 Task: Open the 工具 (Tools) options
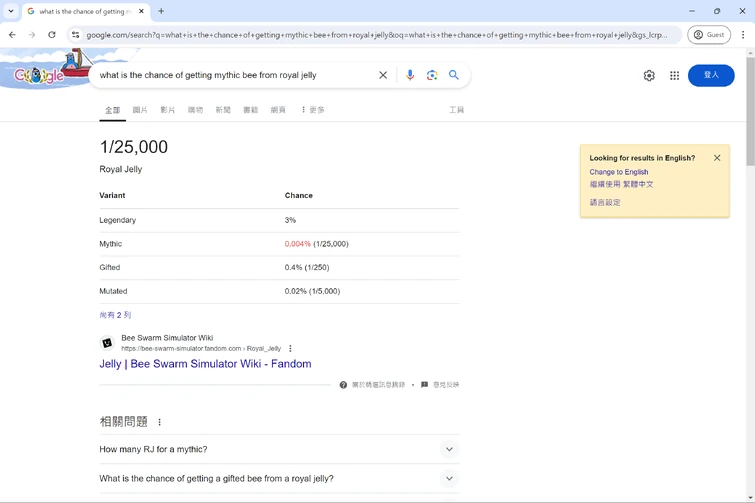click(x=456, y=110)
